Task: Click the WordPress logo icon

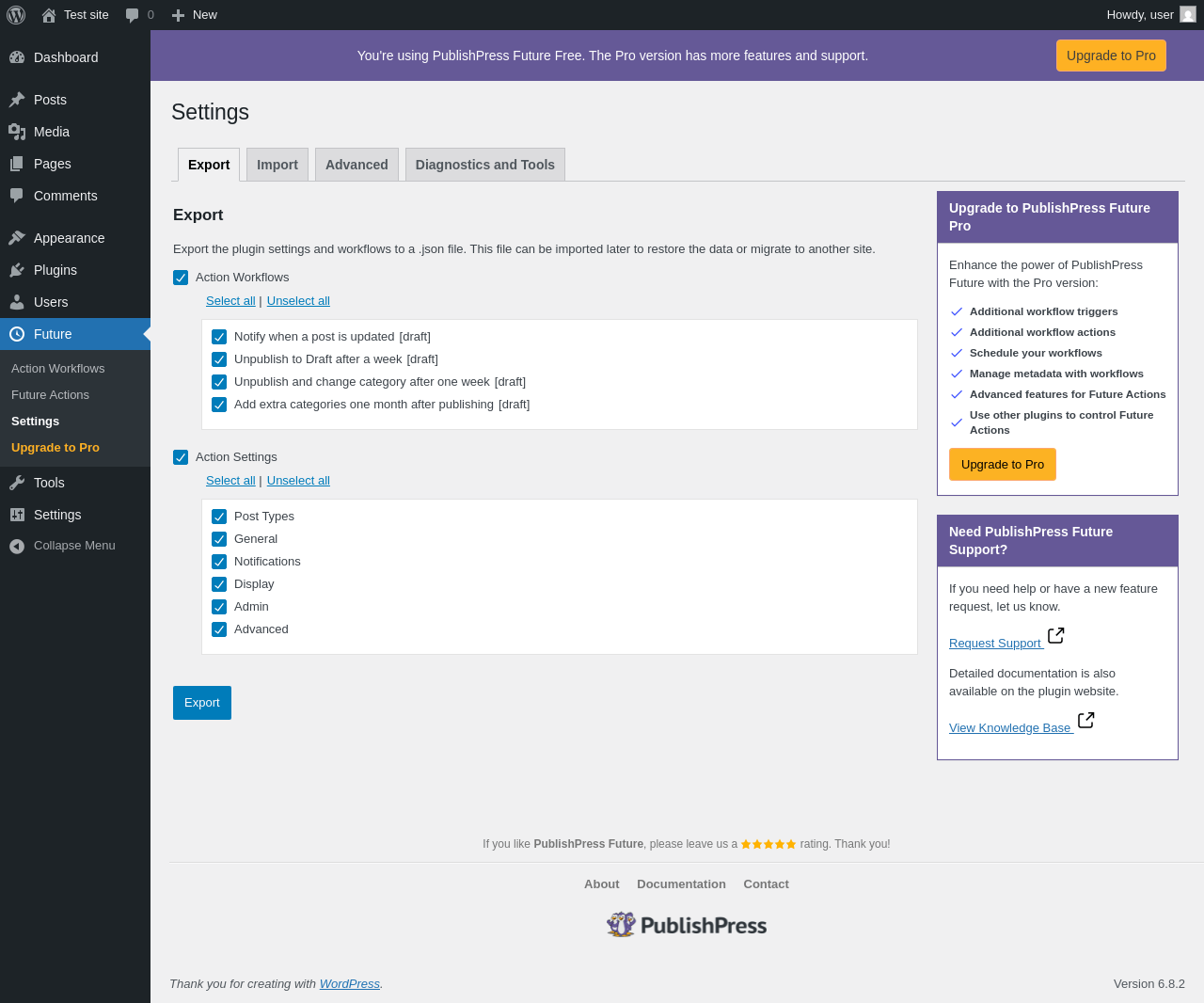Action: pos(16,15)
